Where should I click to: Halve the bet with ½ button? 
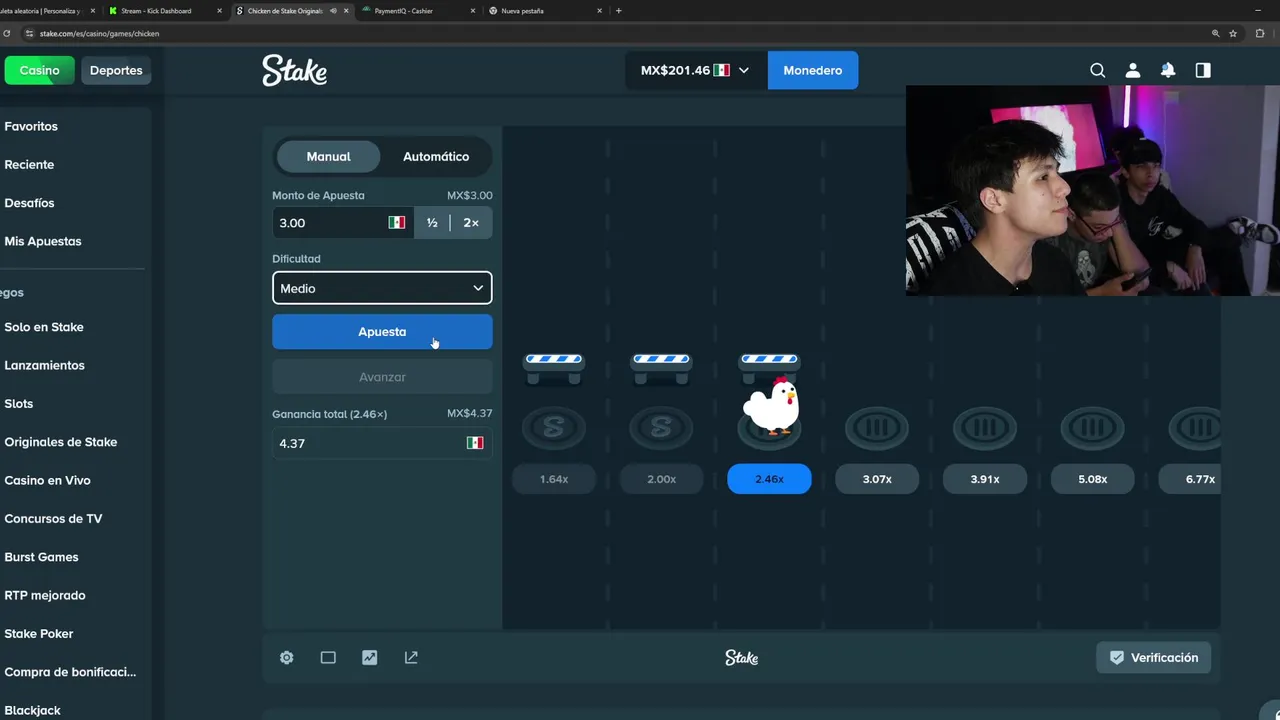pyautogui.click(x=432, y=223)
